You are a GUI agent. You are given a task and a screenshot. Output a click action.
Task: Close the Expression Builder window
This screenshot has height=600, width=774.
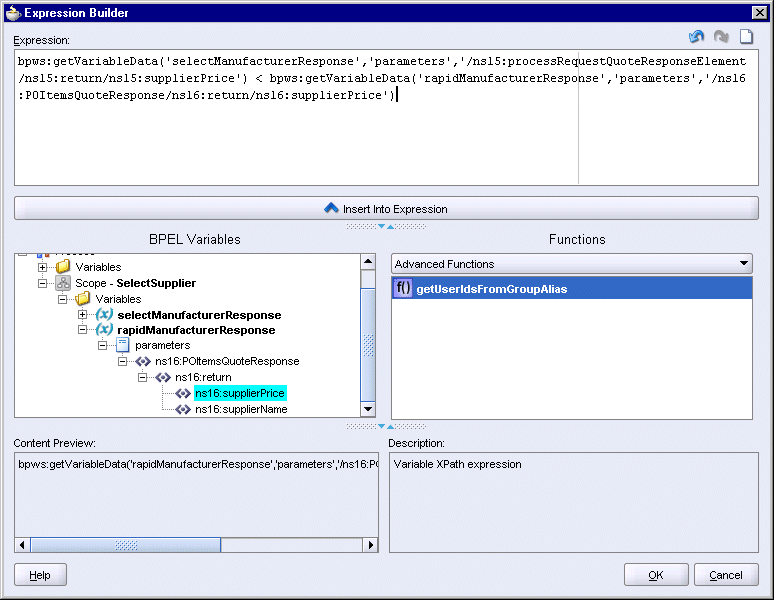coord(760,12)
